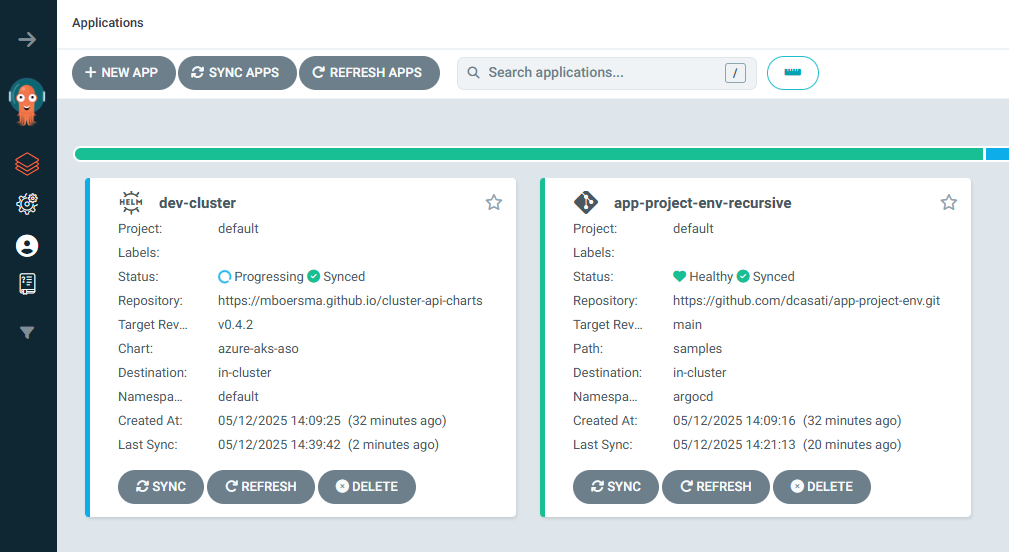Viewport: 1009px width, 552px height.
Task: Sync the app-project-env-recursive application
Action: tap(616, 487)
